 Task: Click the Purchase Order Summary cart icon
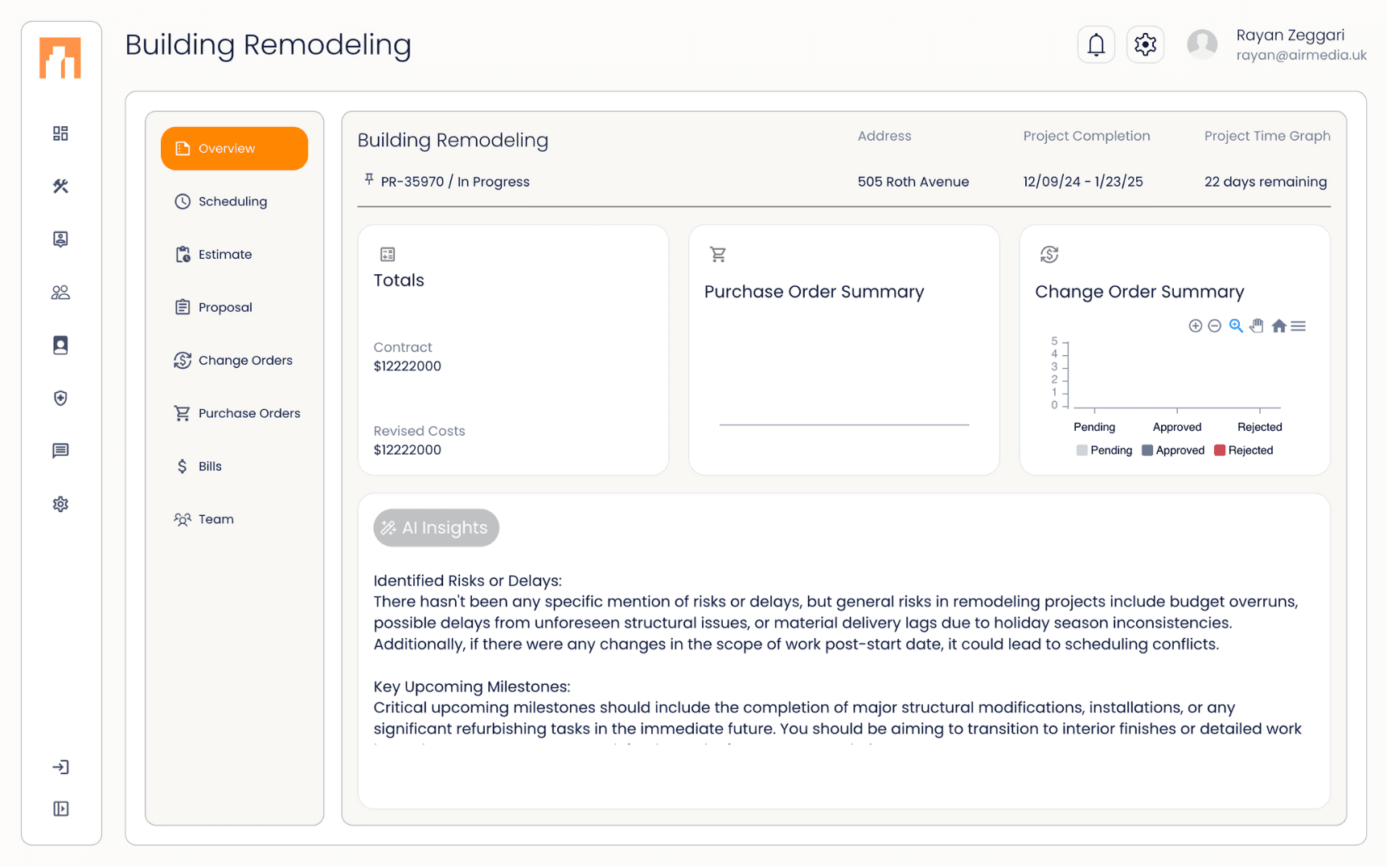click(718, 255)
